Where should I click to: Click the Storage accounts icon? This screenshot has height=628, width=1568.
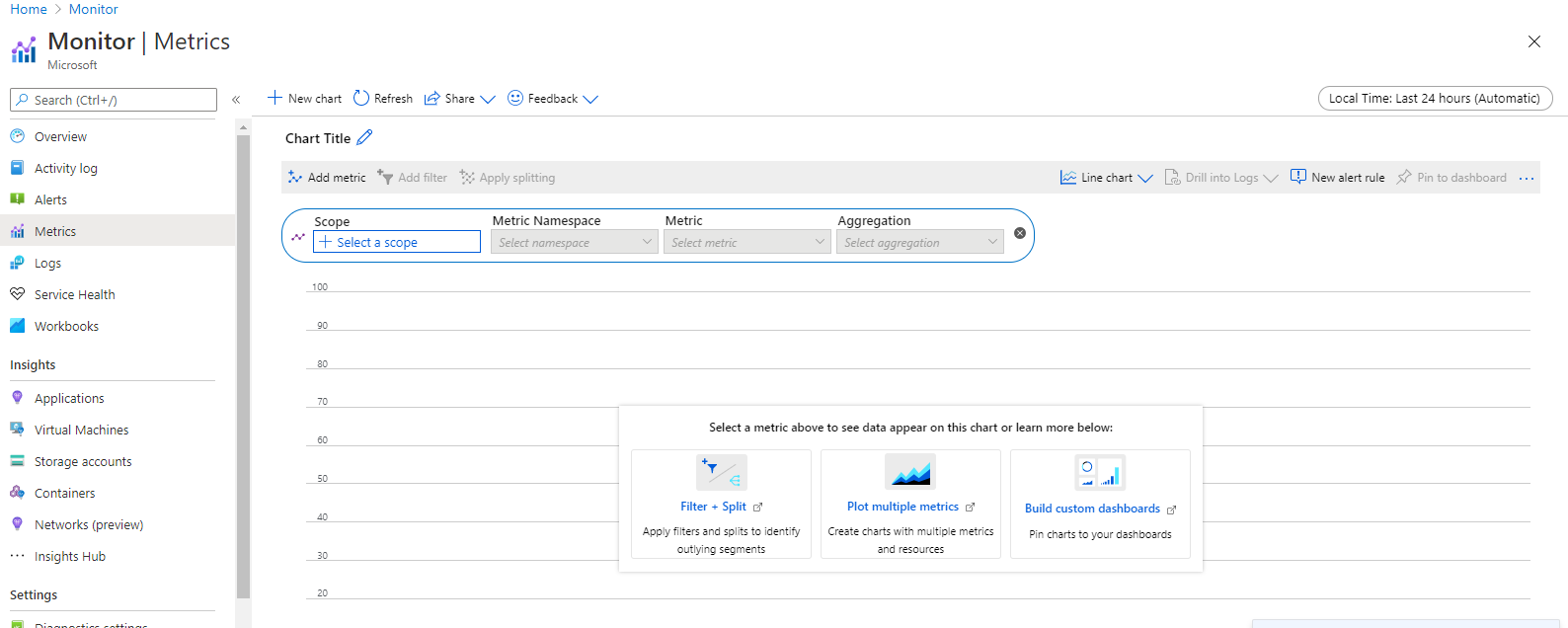(x=17, y=461)
